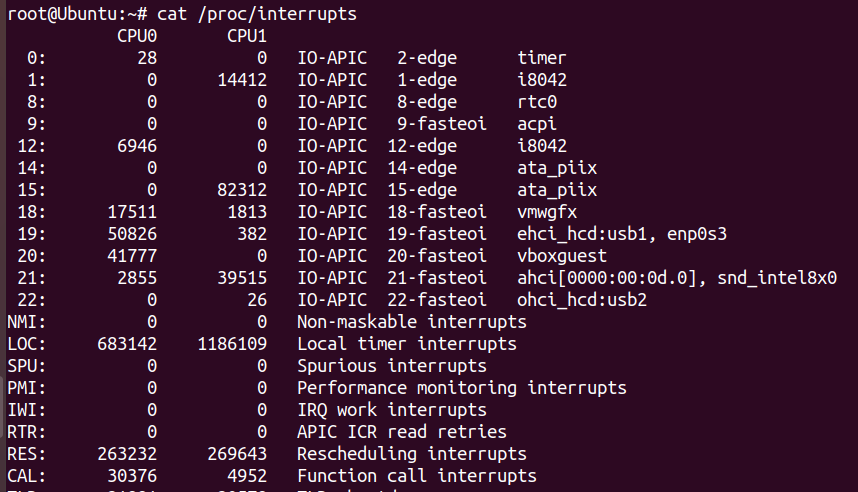
Task: Click the IRQ work interrupts text
Action: (x=392, y=410)
